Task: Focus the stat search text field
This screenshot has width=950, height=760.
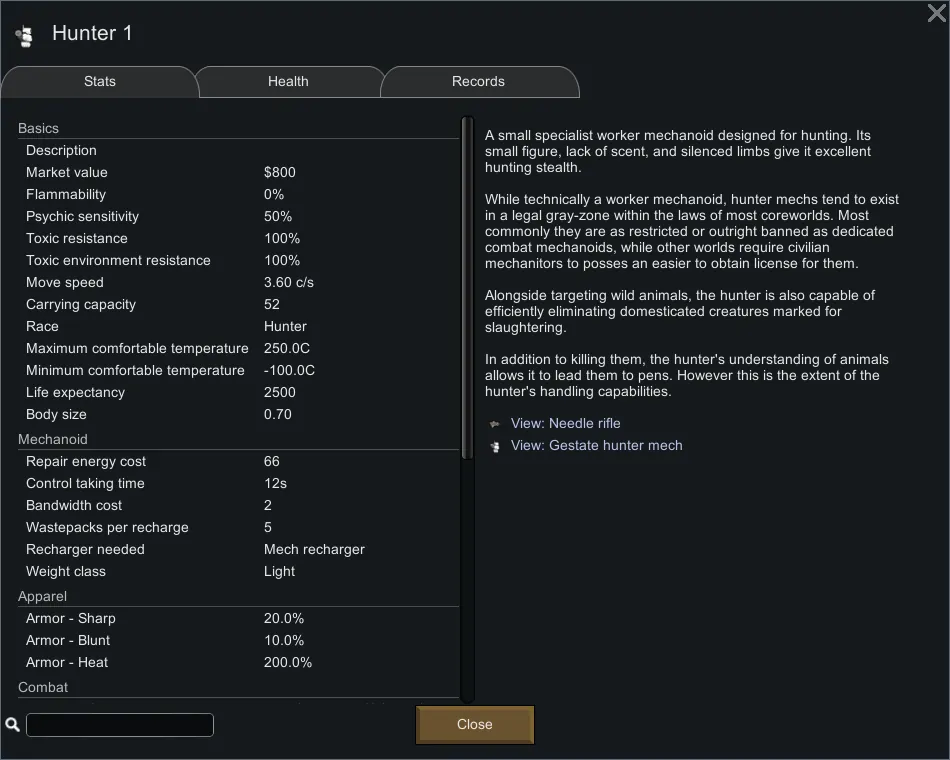Action: (120, 725)
